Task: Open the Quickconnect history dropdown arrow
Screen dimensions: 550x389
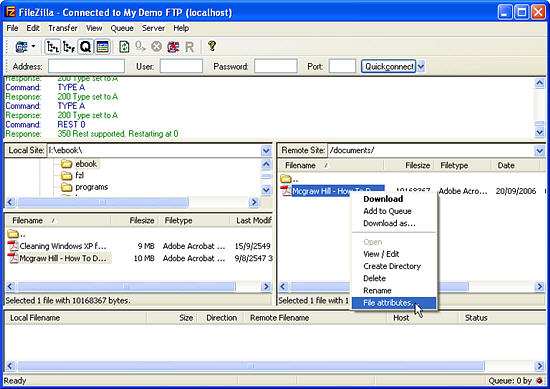Action: pos(421,66)
